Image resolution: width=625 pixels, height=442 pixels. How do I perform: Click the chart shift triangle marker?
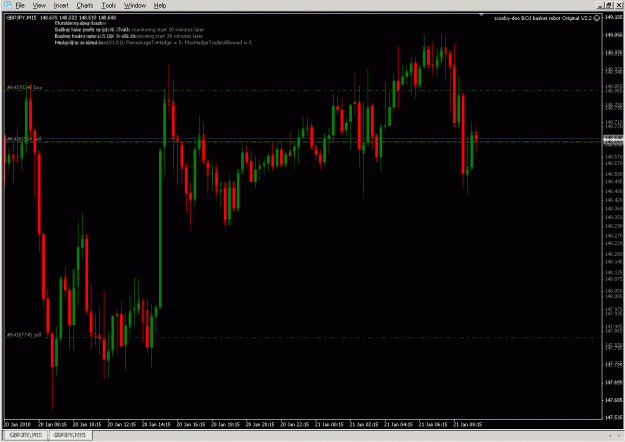pyautogui.click(x=482, y=15)
